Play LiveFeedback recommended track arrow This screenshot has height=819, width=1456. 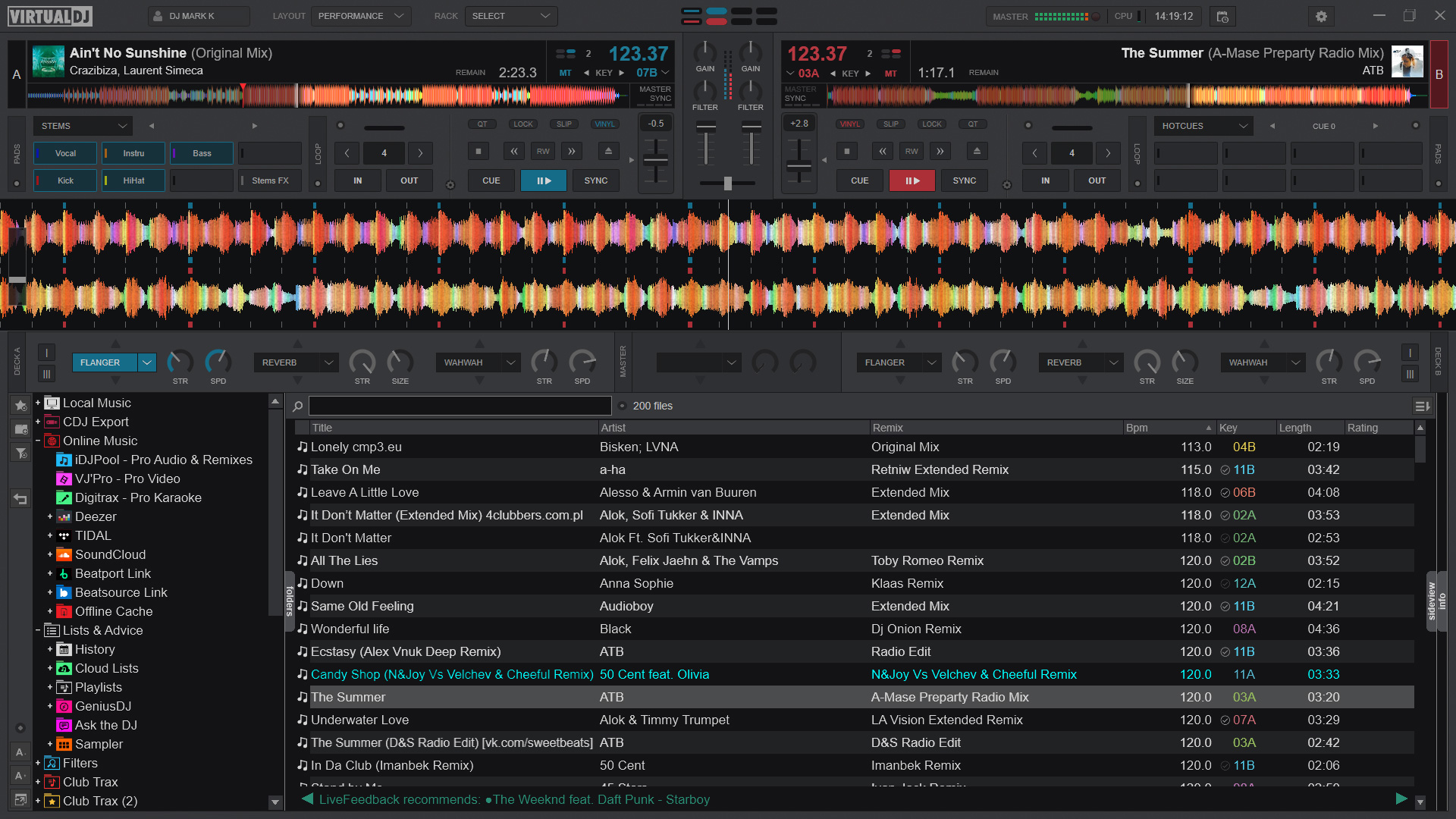click(x=1401, y=799)
